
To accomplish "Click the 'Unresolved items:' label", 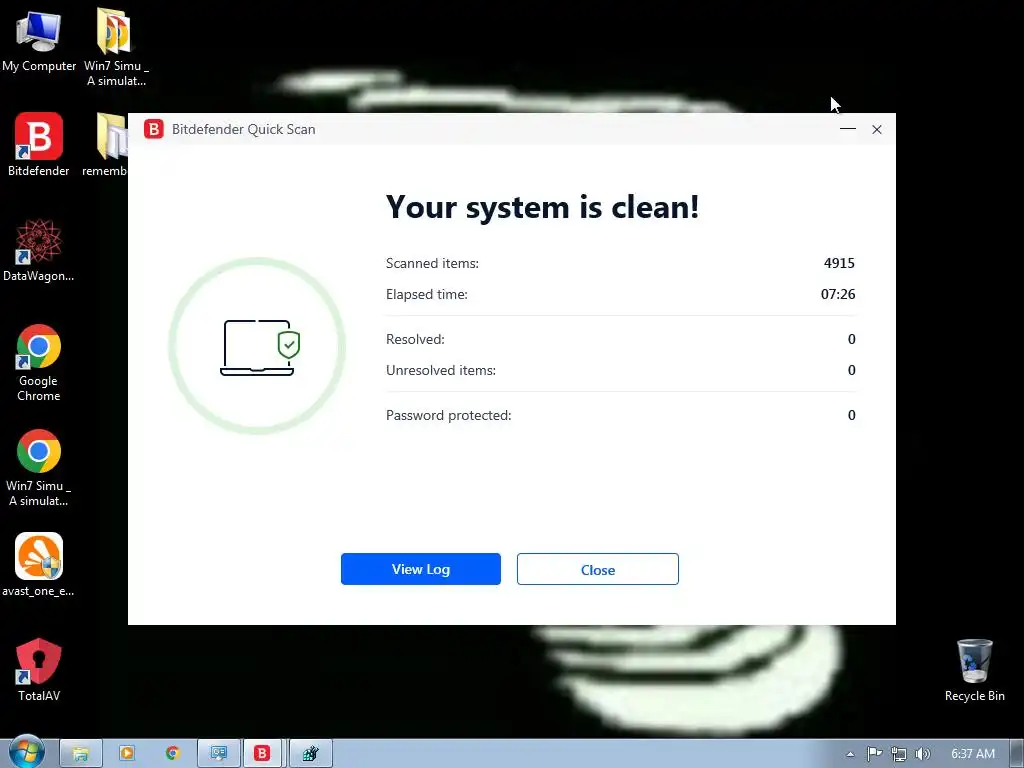I will coord(441,370).
